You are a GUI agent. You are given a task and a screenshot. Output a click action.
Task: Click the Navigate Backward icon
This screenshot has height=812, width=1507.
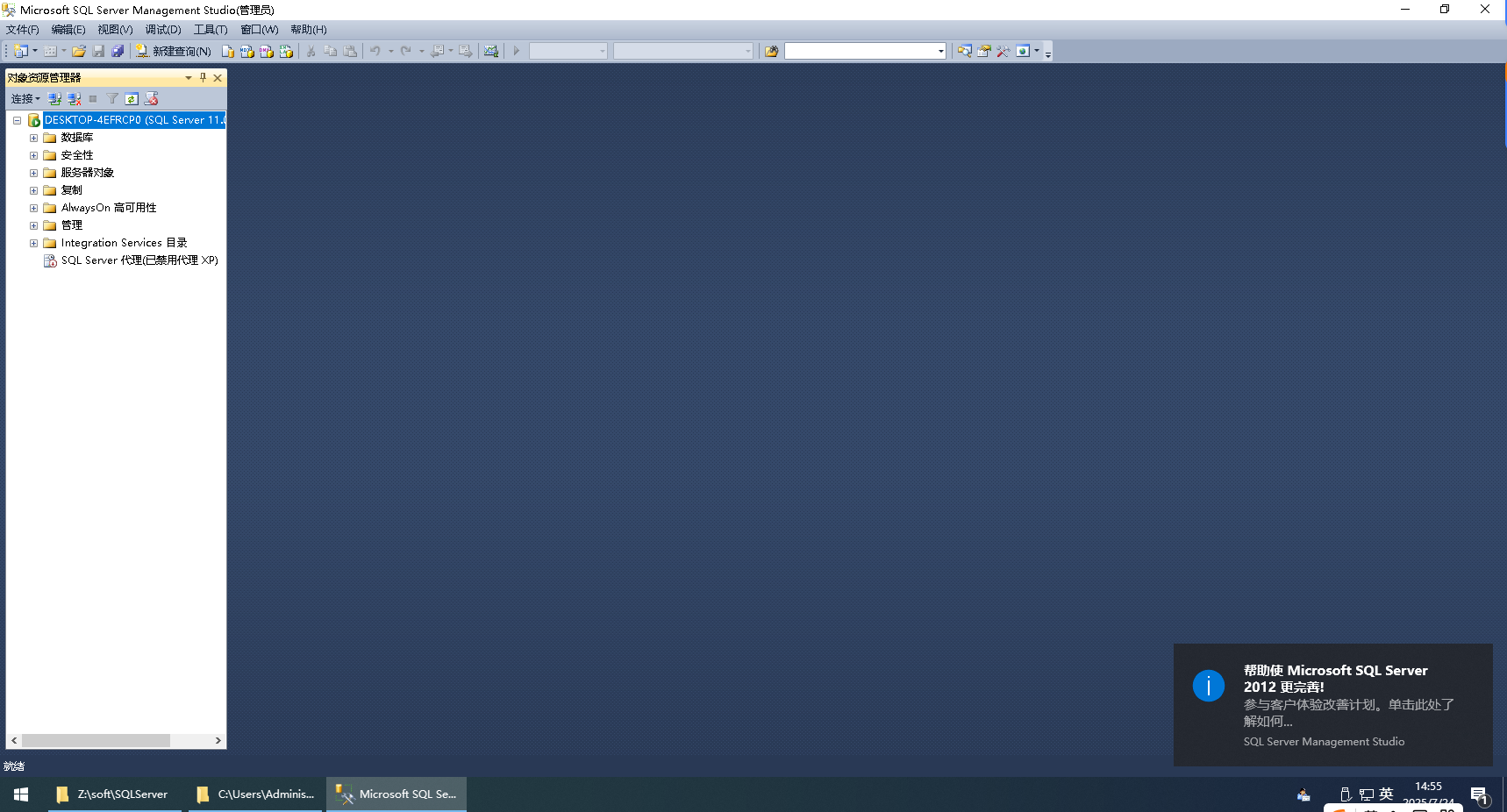tap(438, 51)
